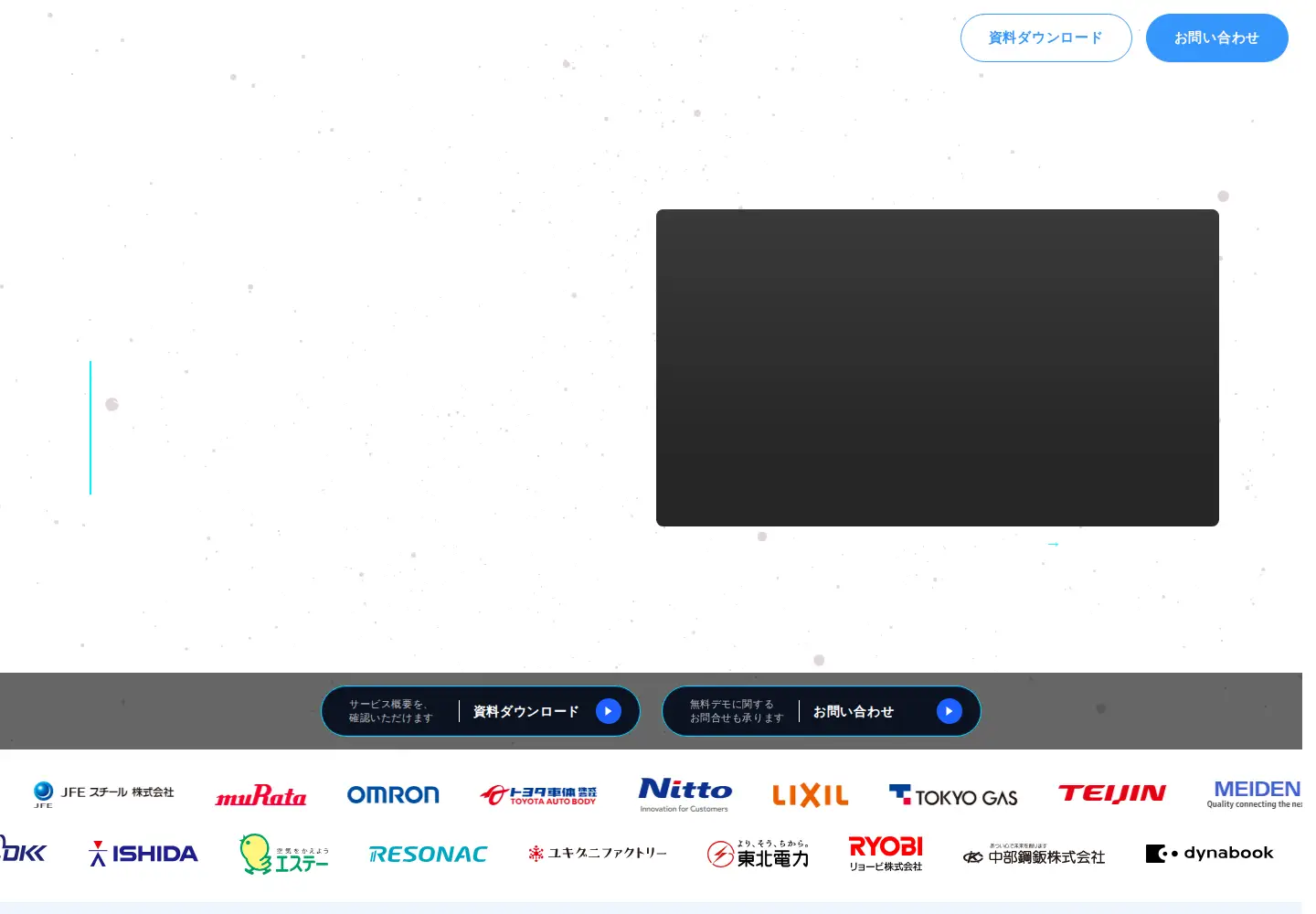Click the 中部鋼鈑株式会社 logo
Viewport: 1316px width, 914px height.
click(x=1034, y=855)
